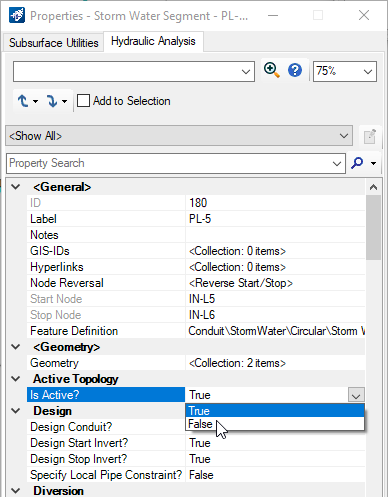Switch to the Subsurface Utilities tab
The image size is (388, 497).
pos(53,43)
